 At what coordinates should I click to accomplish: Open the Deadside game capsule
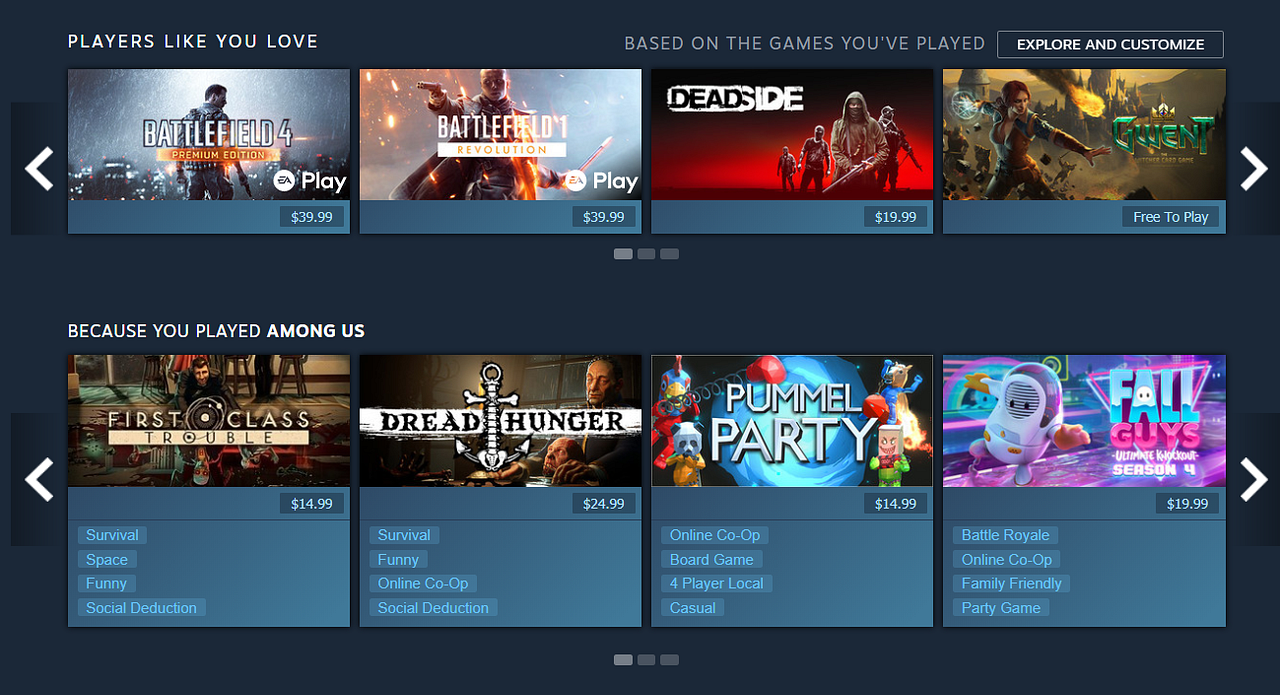(792, 134)
